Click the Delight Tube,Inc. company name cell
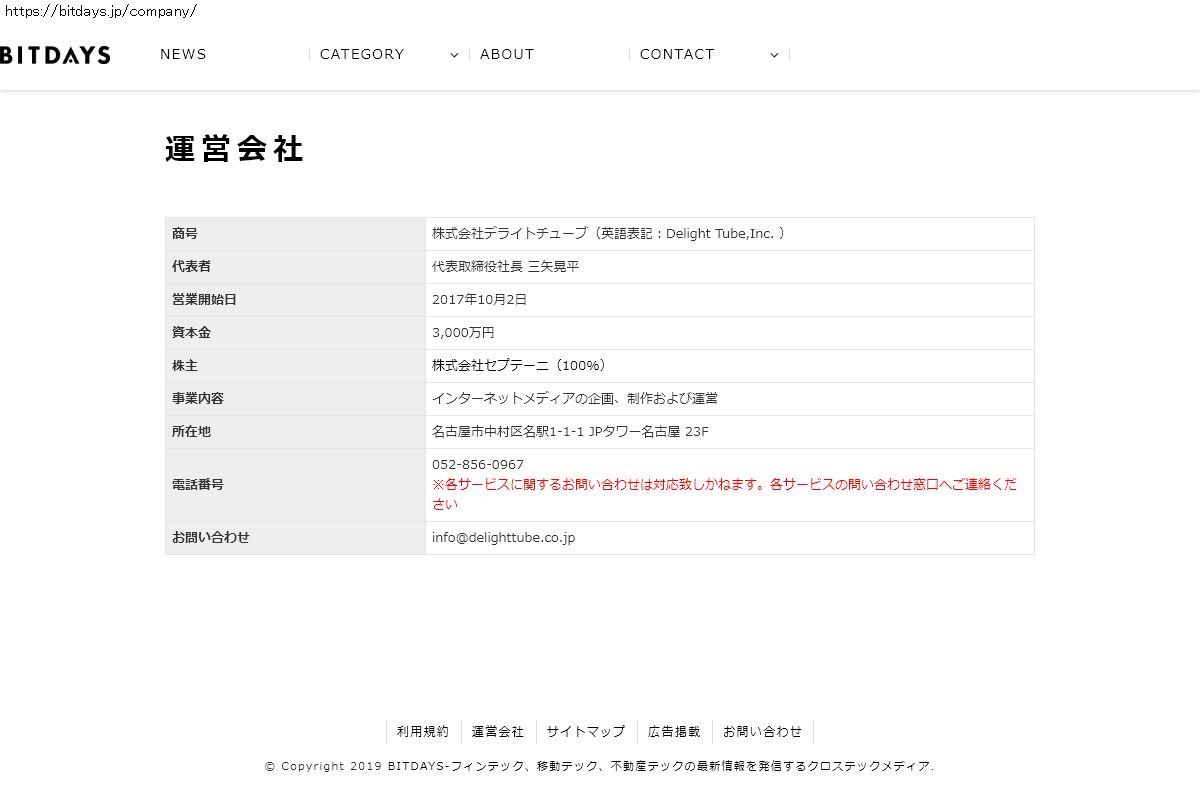 608,234
